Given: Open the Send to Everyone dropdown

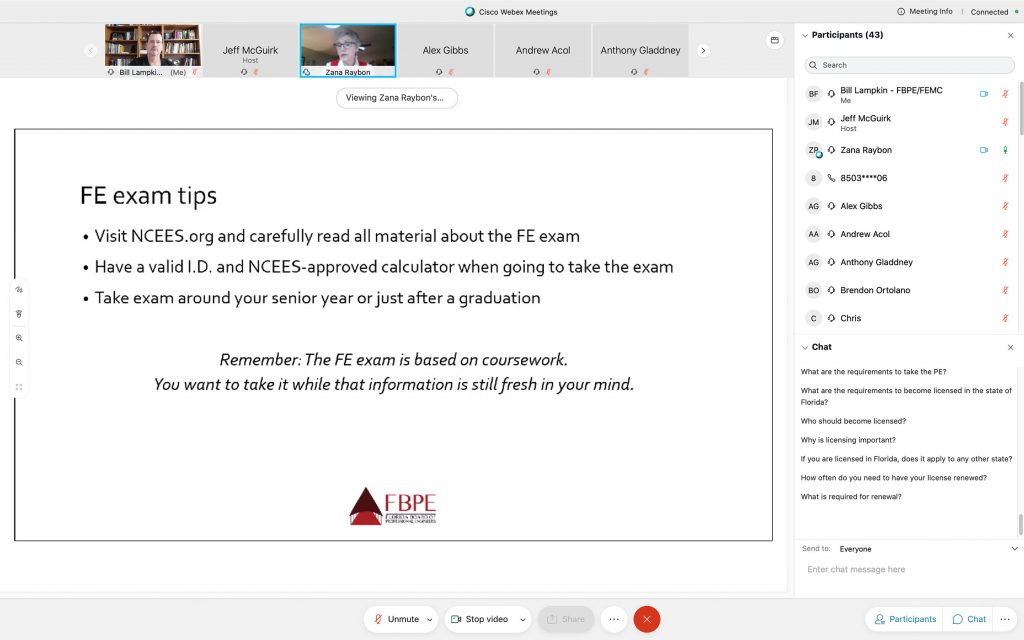Looking at the screenshot, I should (1013, 549).
